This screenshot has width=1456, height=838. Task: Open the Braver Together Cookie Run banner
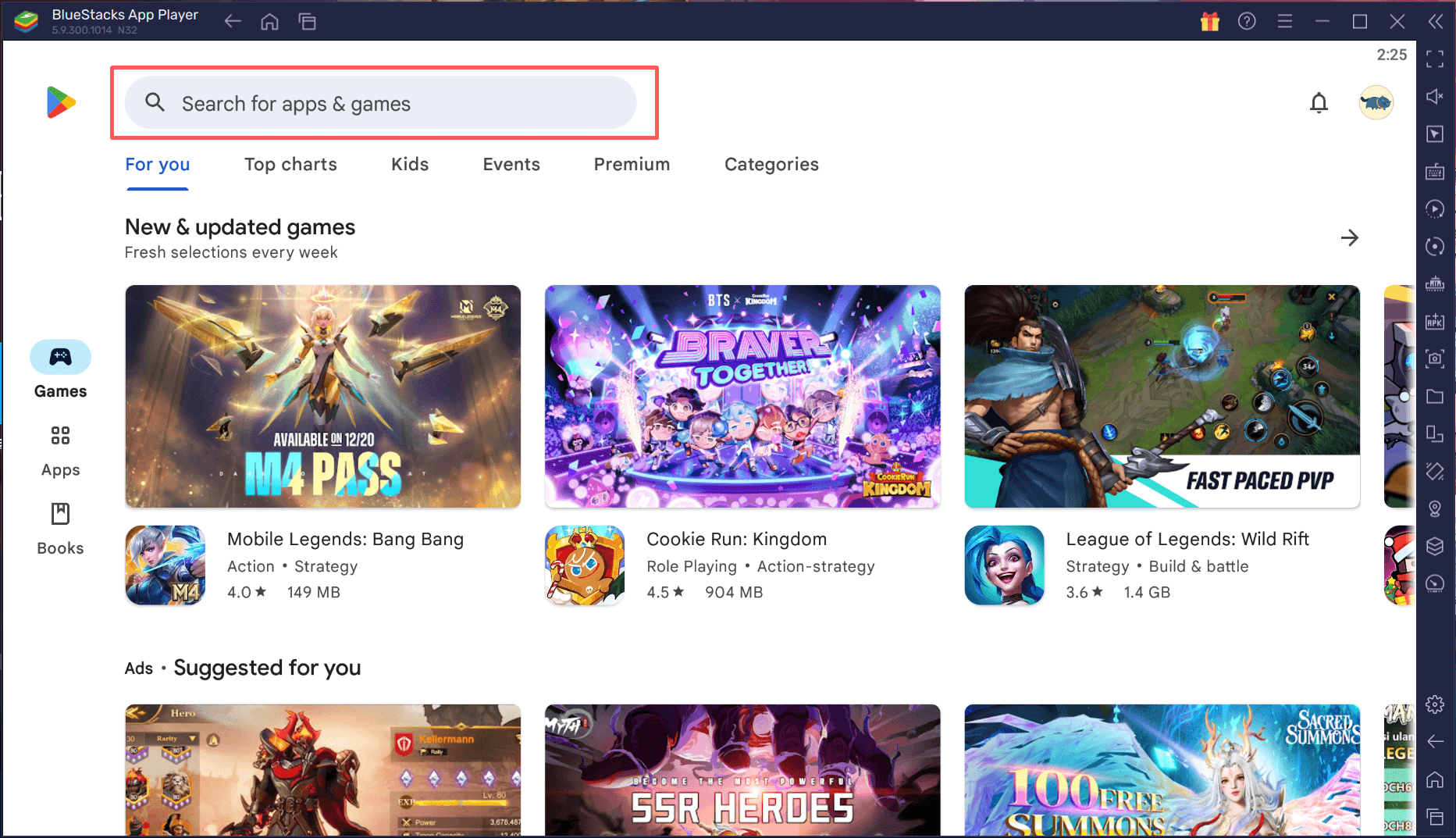(742, 396)
